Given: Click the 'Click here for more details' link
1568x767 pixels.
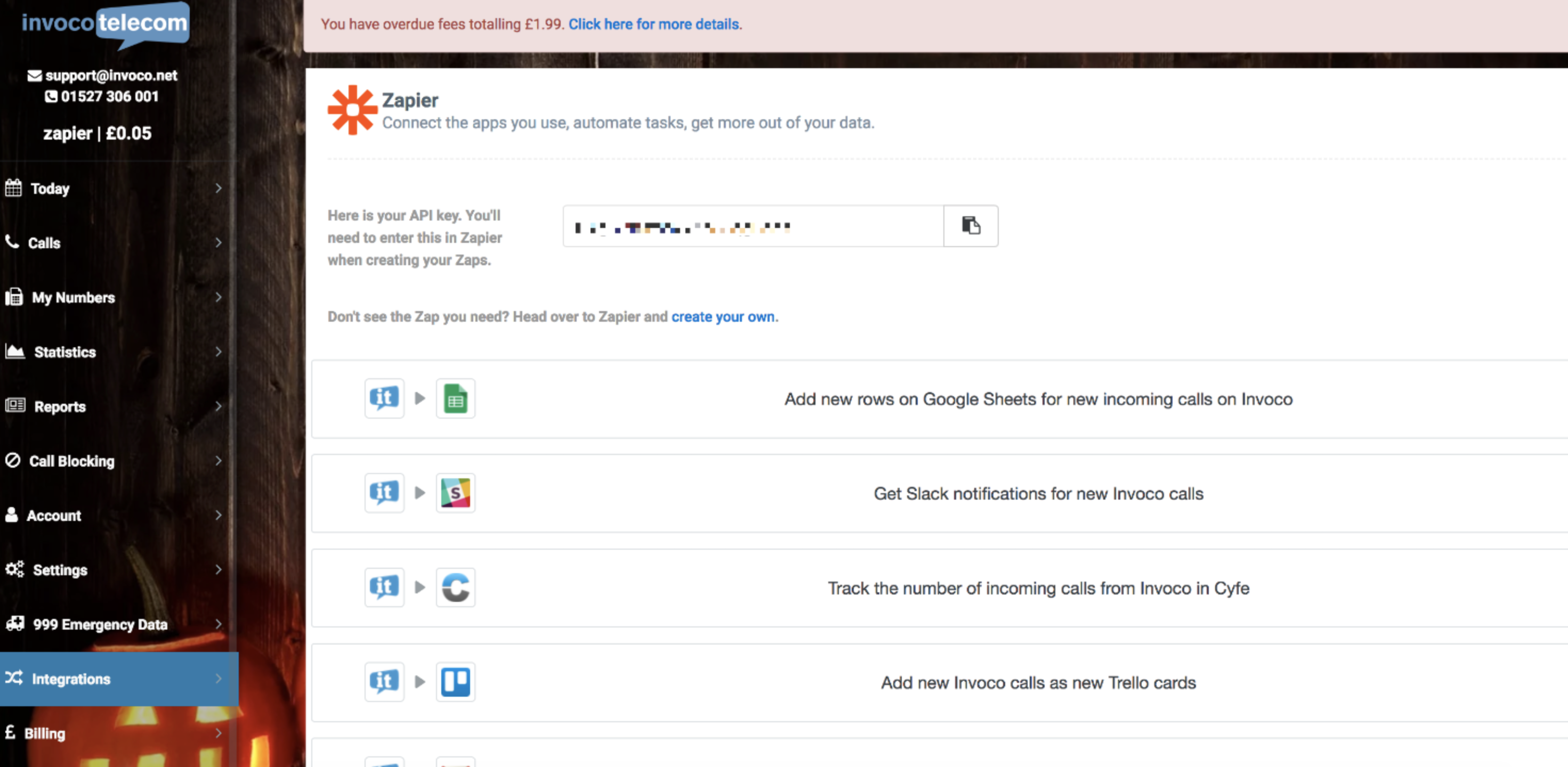Looking at the screenshot, I should 654,25.
